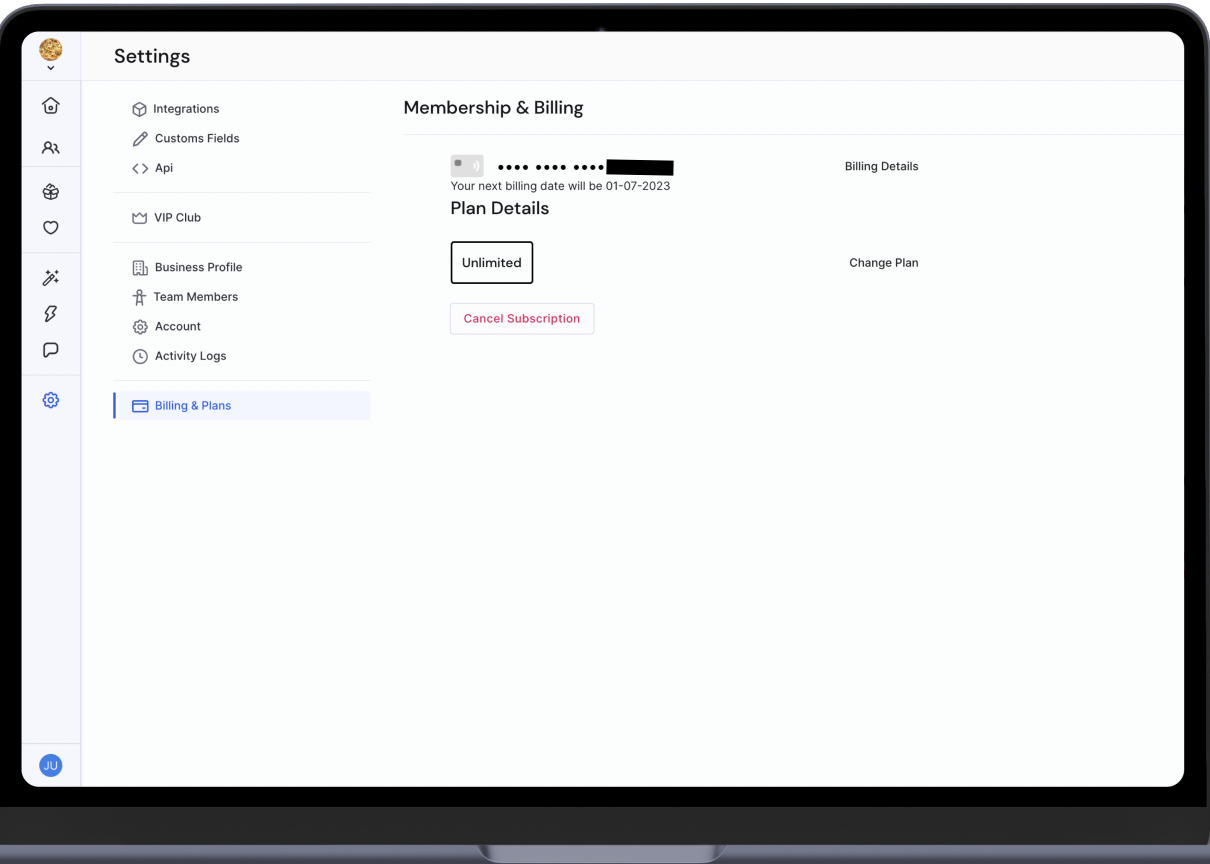View Activity Logs
Image resolution: width=1210 pixels, height=864 pixels.
tap(190, 356)
